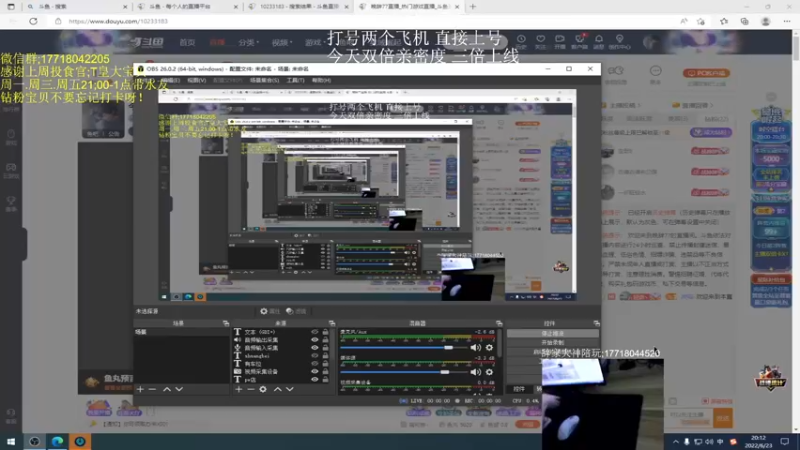Open first mixer channel settings gear

(489, 347)
